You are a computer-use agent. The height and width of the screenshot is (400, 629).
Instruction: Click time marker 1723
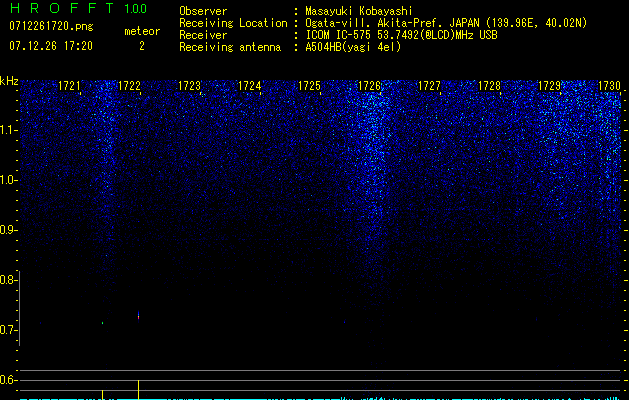[189, 86]
